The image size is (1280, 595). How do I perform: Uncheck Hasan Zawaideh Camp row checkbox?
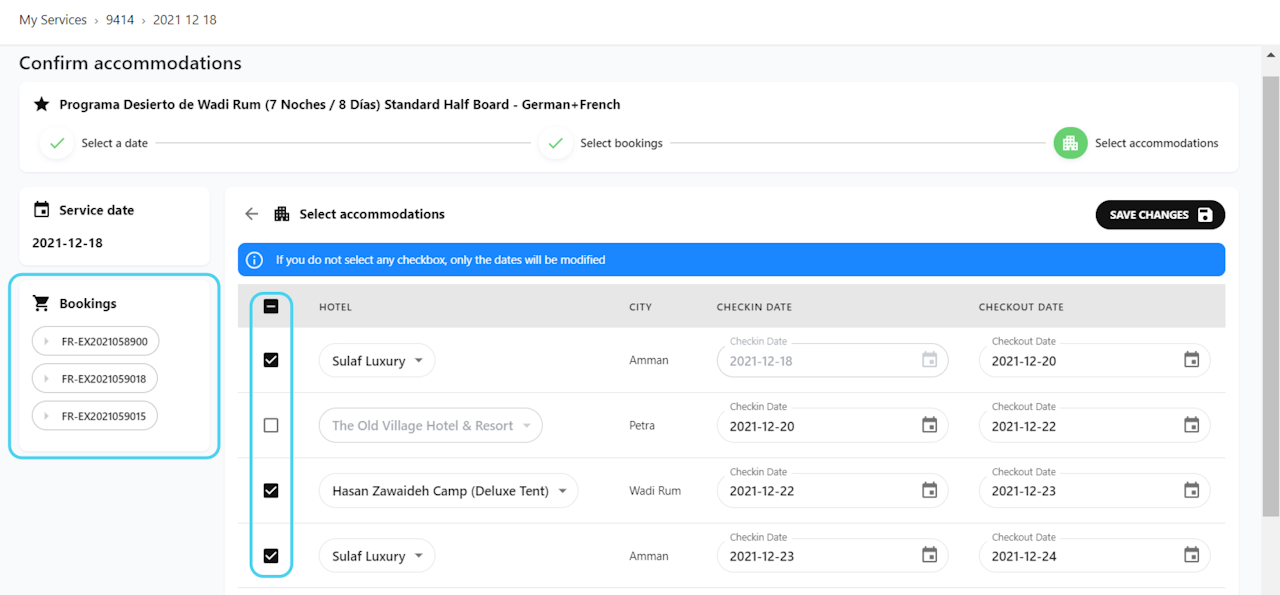tap(271, 490)
